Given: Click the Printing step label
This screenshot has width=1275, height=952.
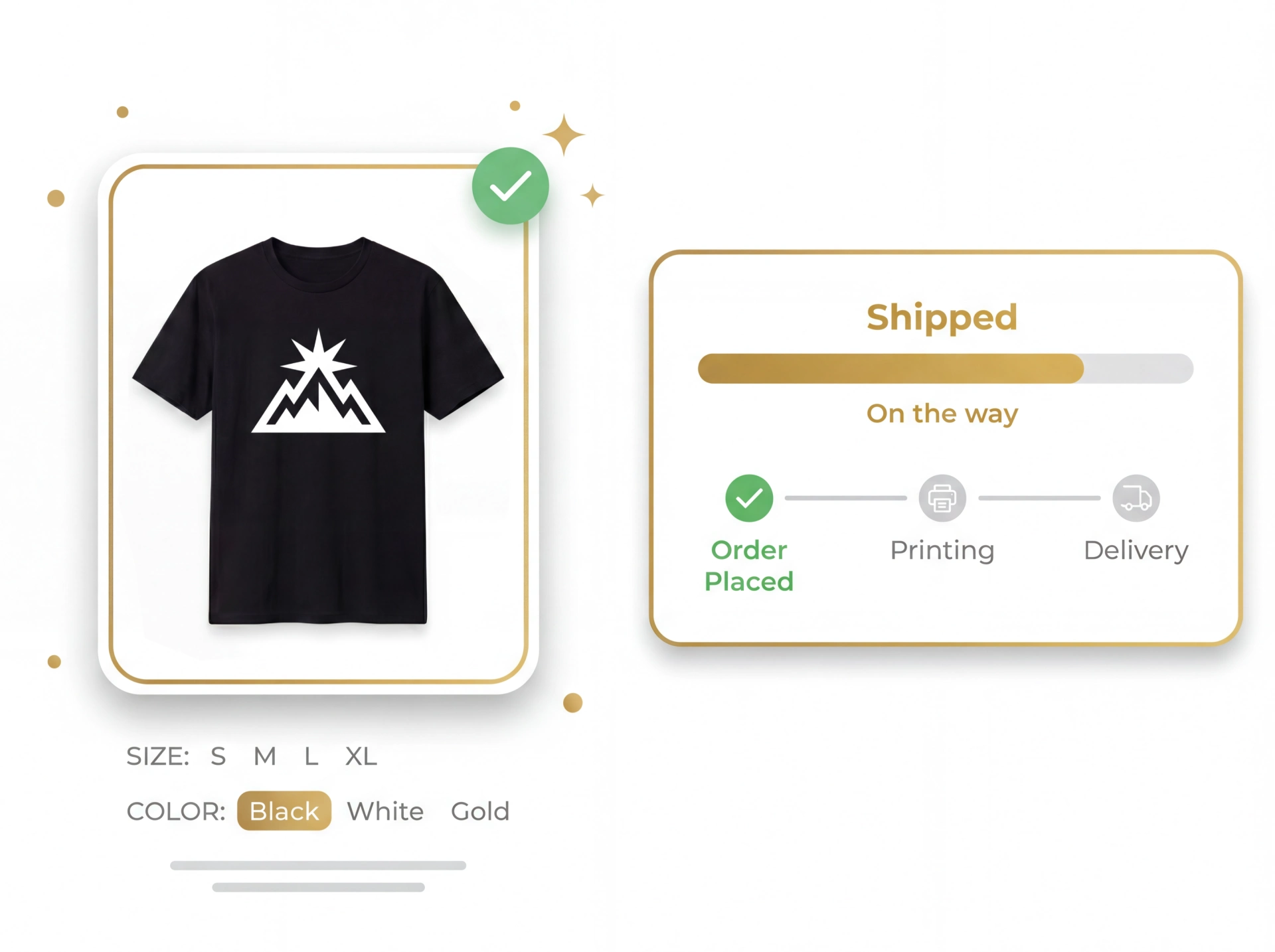Looking at the screenshot, I should click(942, 550).
